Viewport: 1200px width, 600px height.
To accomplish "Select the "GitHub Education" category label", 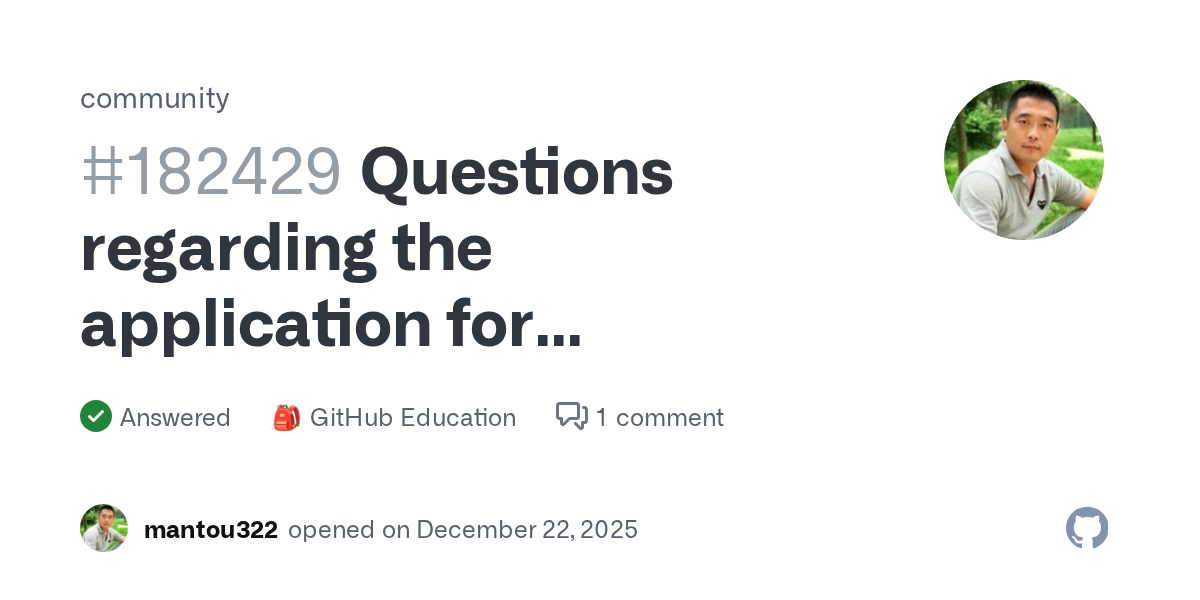I will tap(412, 417).
